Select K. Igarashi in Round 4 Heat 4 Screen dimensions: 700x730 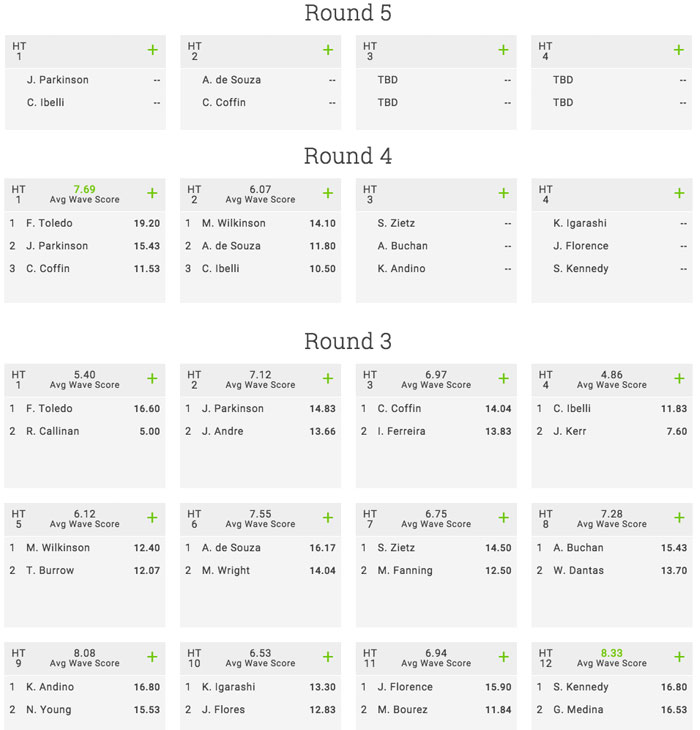(580, 223)
